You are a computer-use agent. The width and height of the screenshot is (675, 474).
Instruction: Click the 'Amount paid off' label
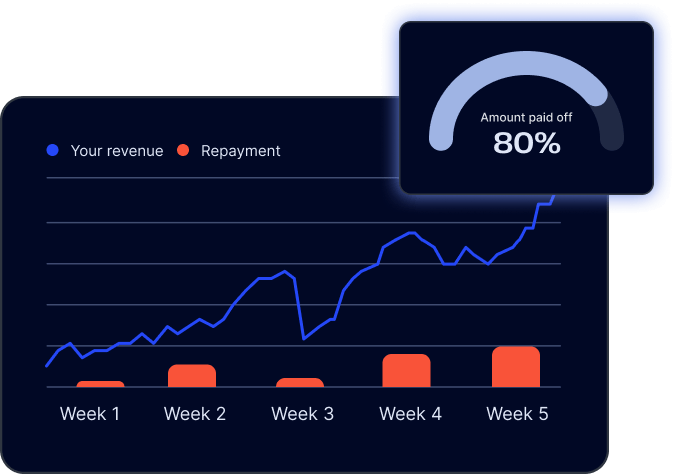point(526,118)
